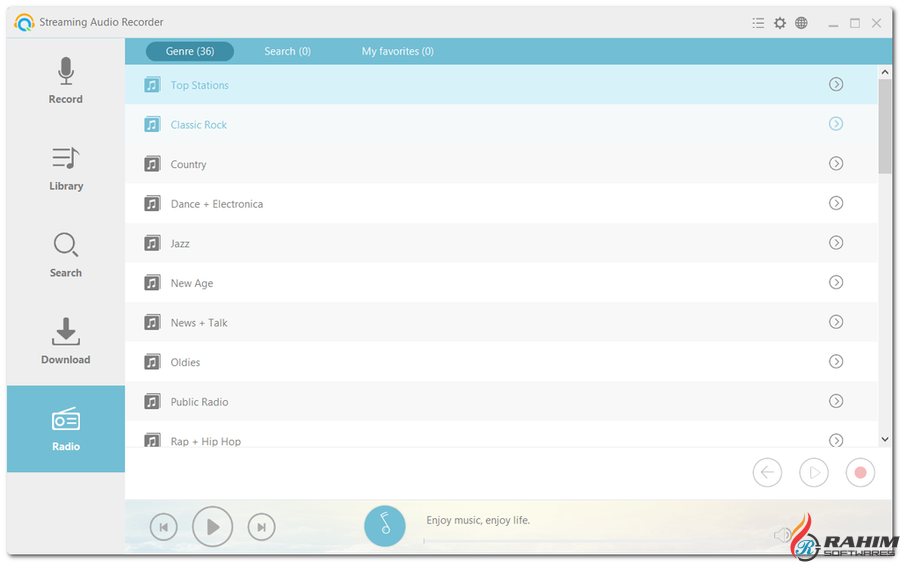900x562 pixels.
Task: Select the Radio section in sidebar
Action: [65, 429]
